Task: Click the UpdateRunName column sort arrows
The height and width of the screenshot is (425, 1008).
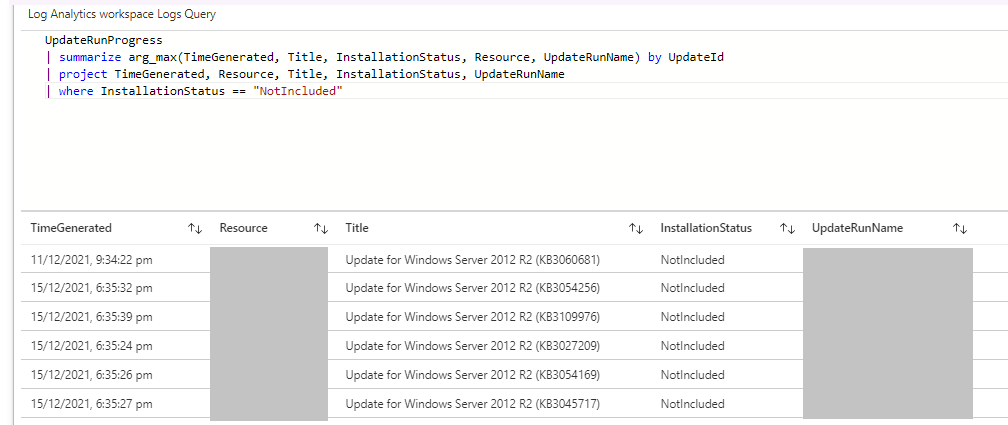Action: (x=960, y=228)
